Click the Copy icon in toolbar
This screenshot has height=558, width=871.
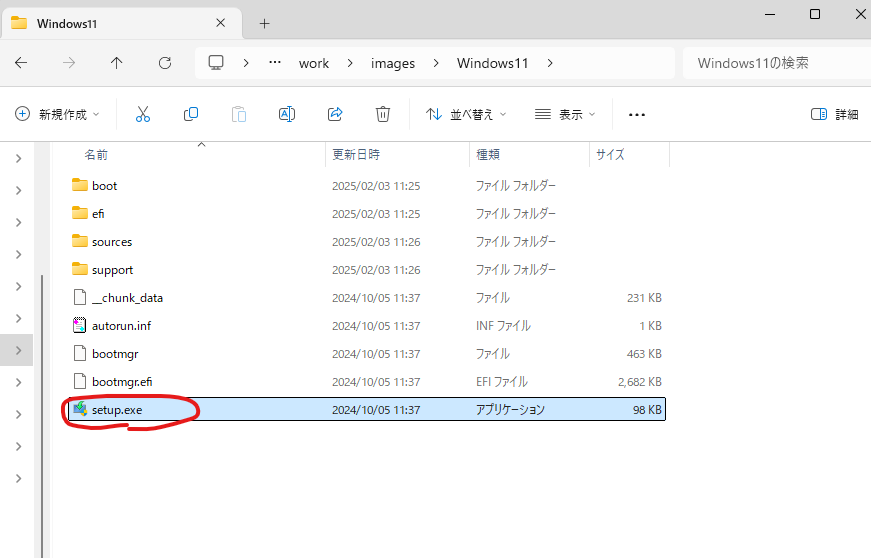[191, 114]
